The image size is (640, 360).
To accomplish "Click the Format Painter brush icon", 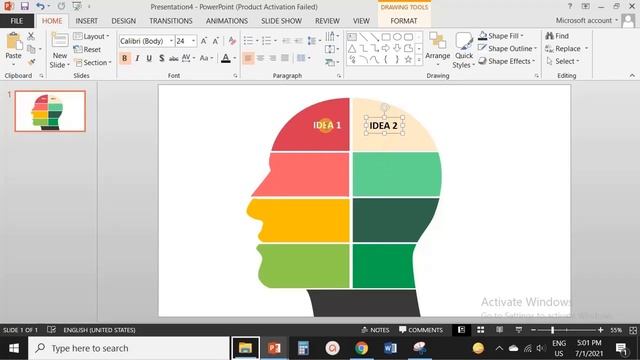I will click(31, 62).
